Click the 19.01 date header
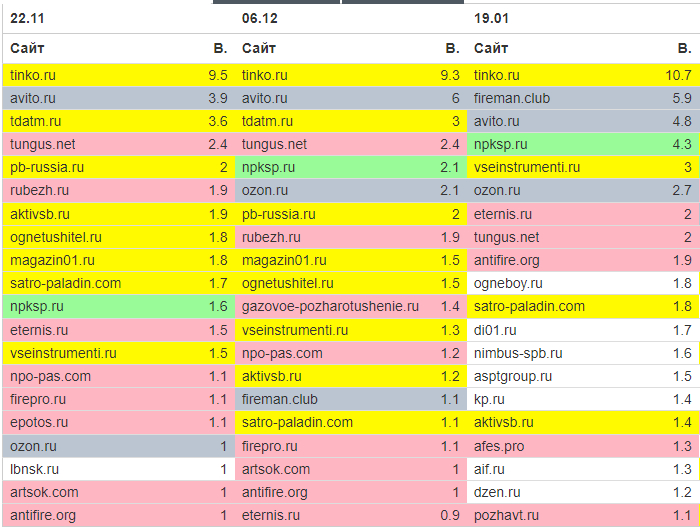700x527 pixels. (x=491, y=18)
